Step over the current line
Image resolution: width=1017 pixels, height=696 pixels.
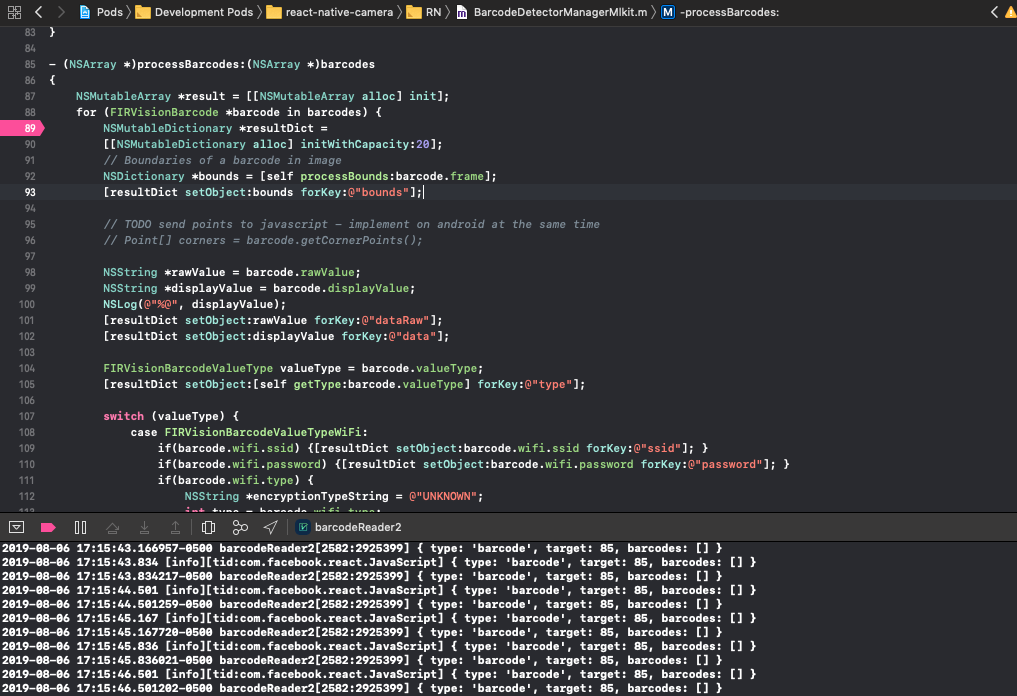(114, 527)
